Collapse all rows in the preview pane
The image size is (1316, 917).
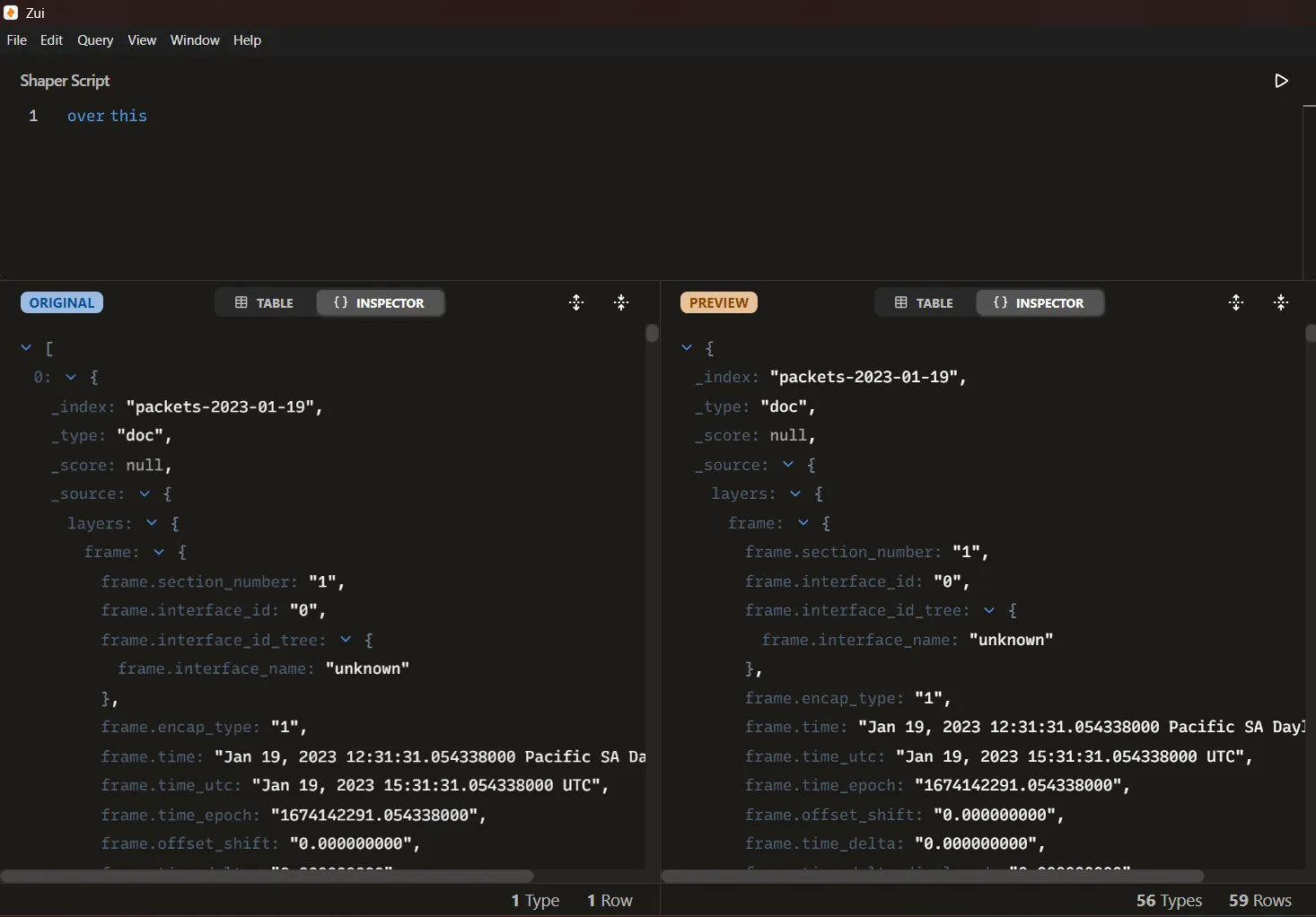[1281, 302]
